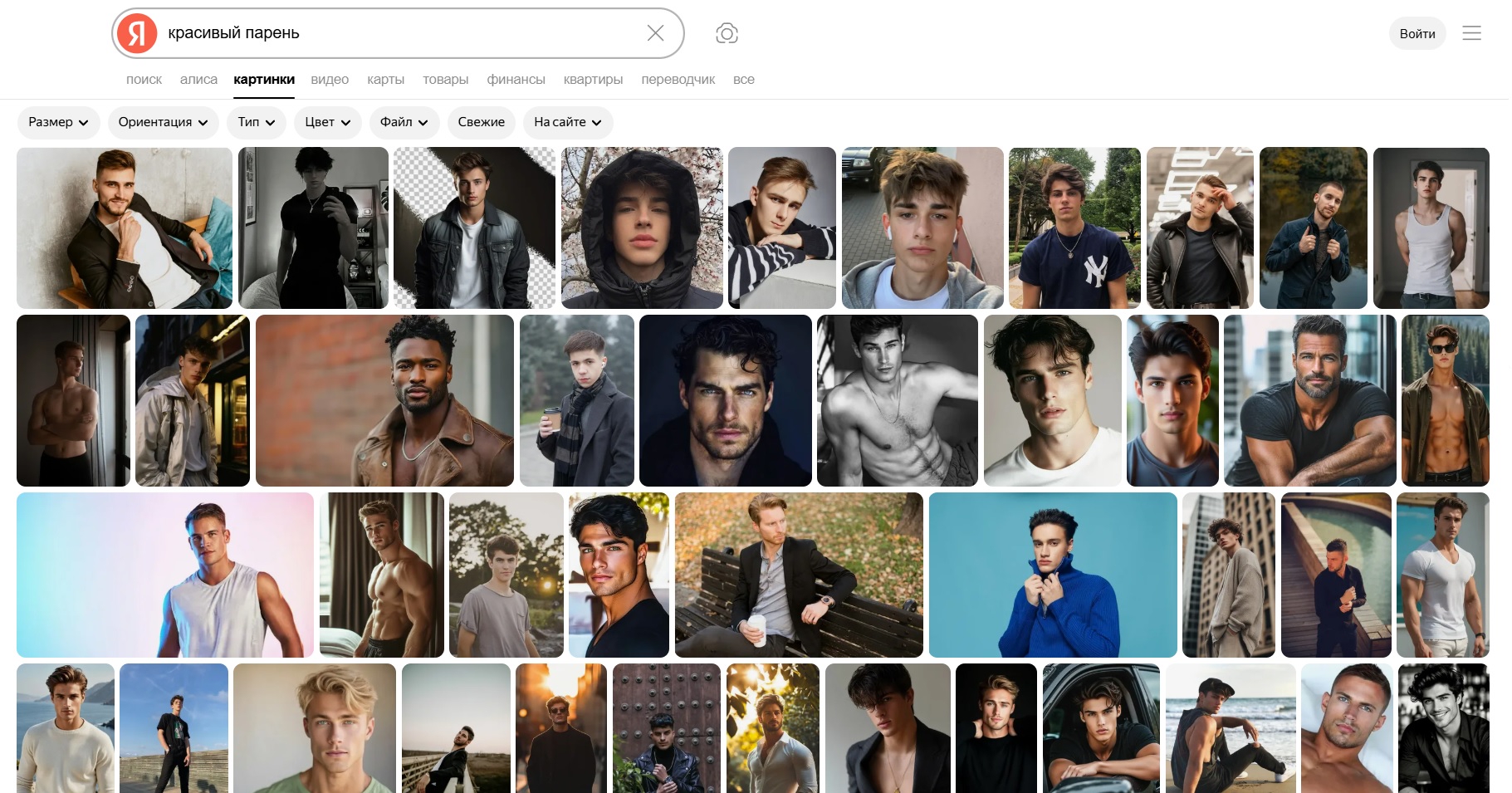Open the Цвет filter dropdown

coord(328,122)
